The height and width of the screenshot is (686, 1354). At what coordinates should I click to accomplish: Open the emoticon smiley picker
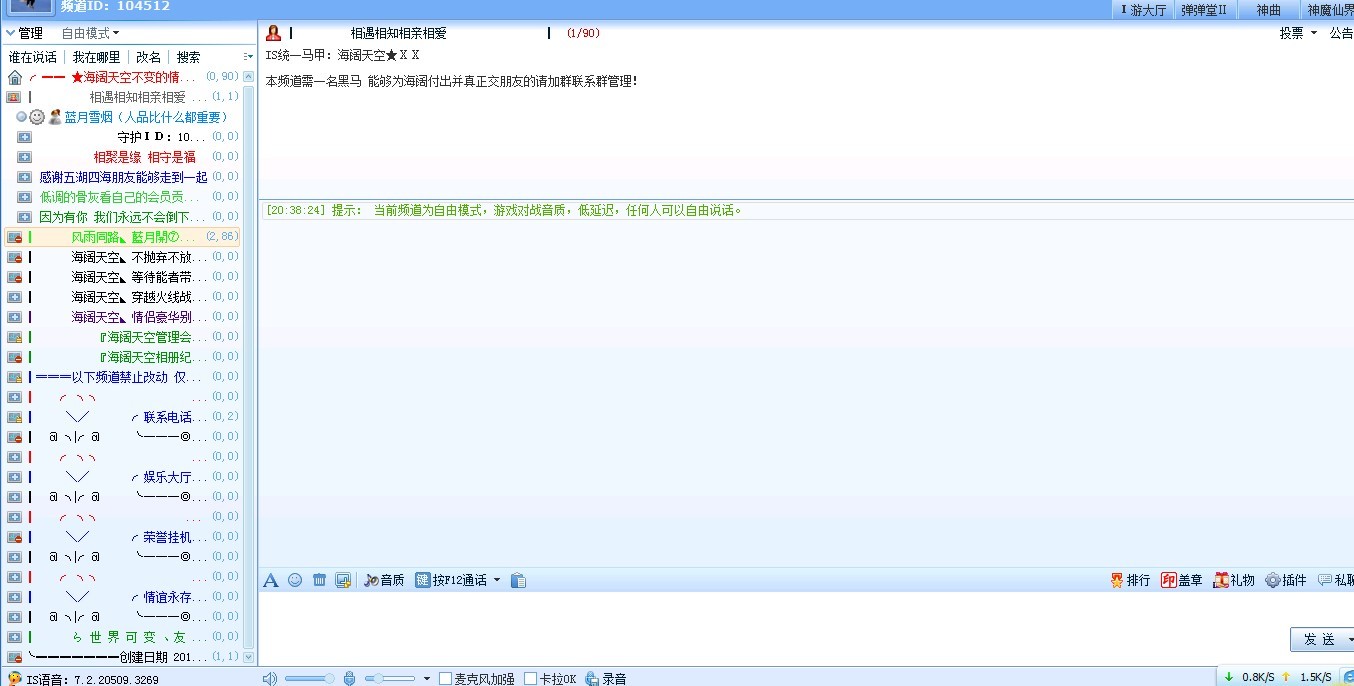coord(295,580)
